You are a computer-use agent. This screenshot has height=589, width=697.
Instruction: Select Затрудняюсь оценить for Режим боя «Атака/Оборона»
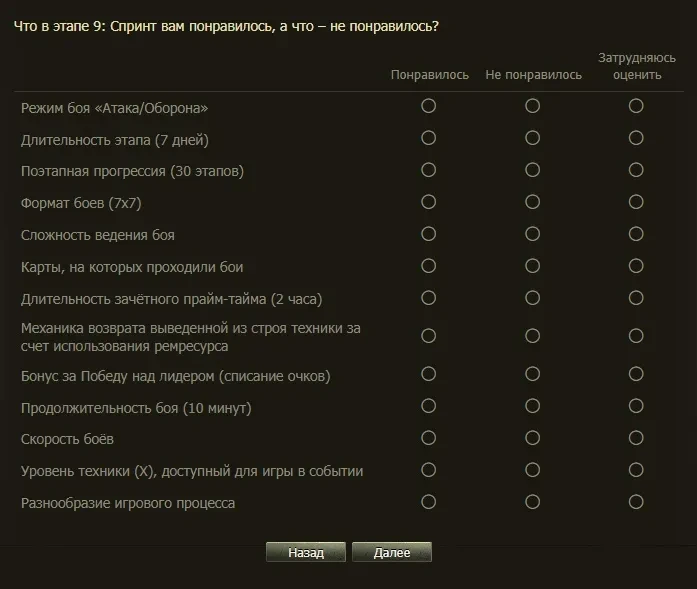636,106
